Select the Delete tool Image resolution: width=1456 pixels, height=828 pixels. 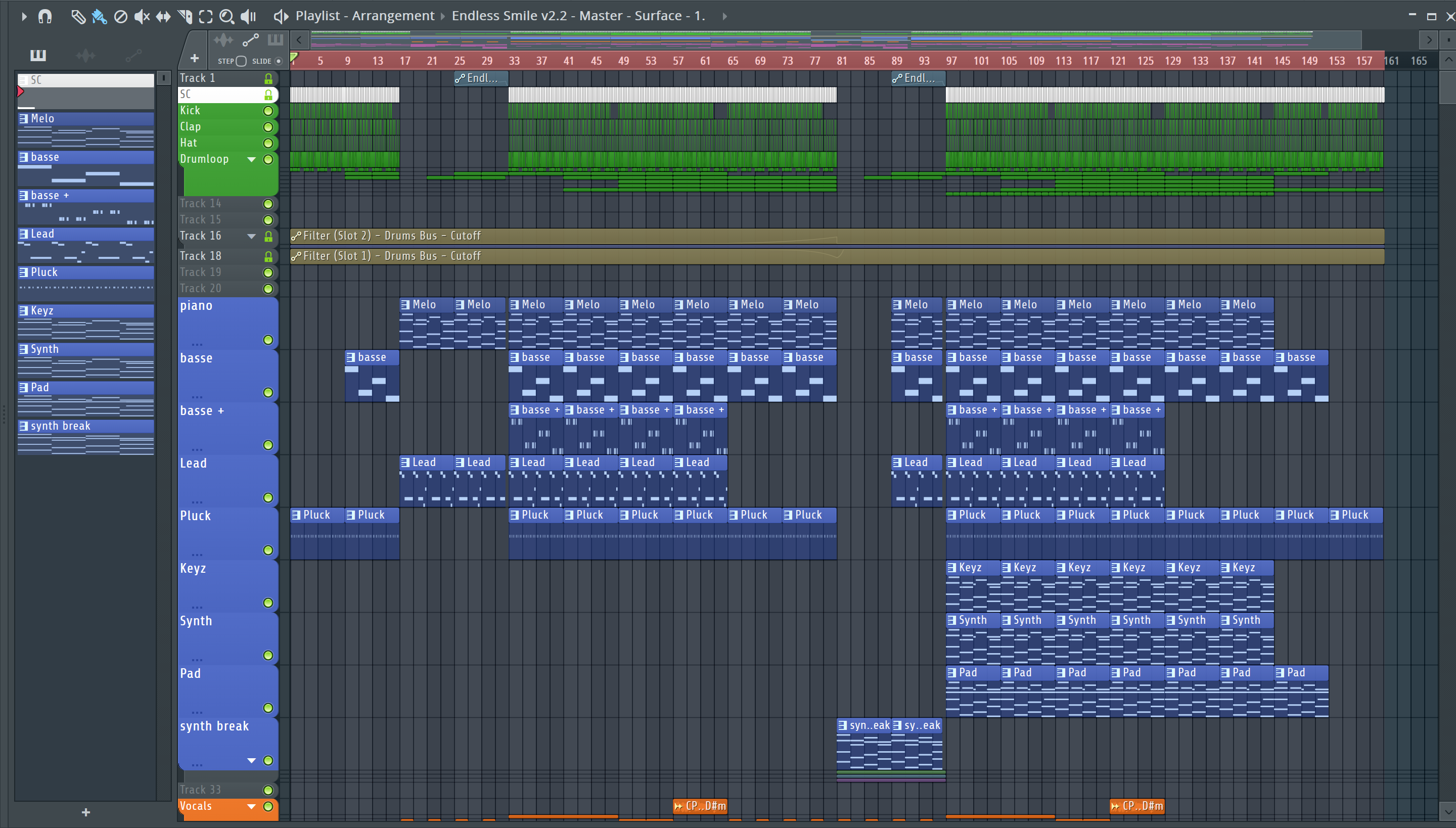(x=120, y=17)
